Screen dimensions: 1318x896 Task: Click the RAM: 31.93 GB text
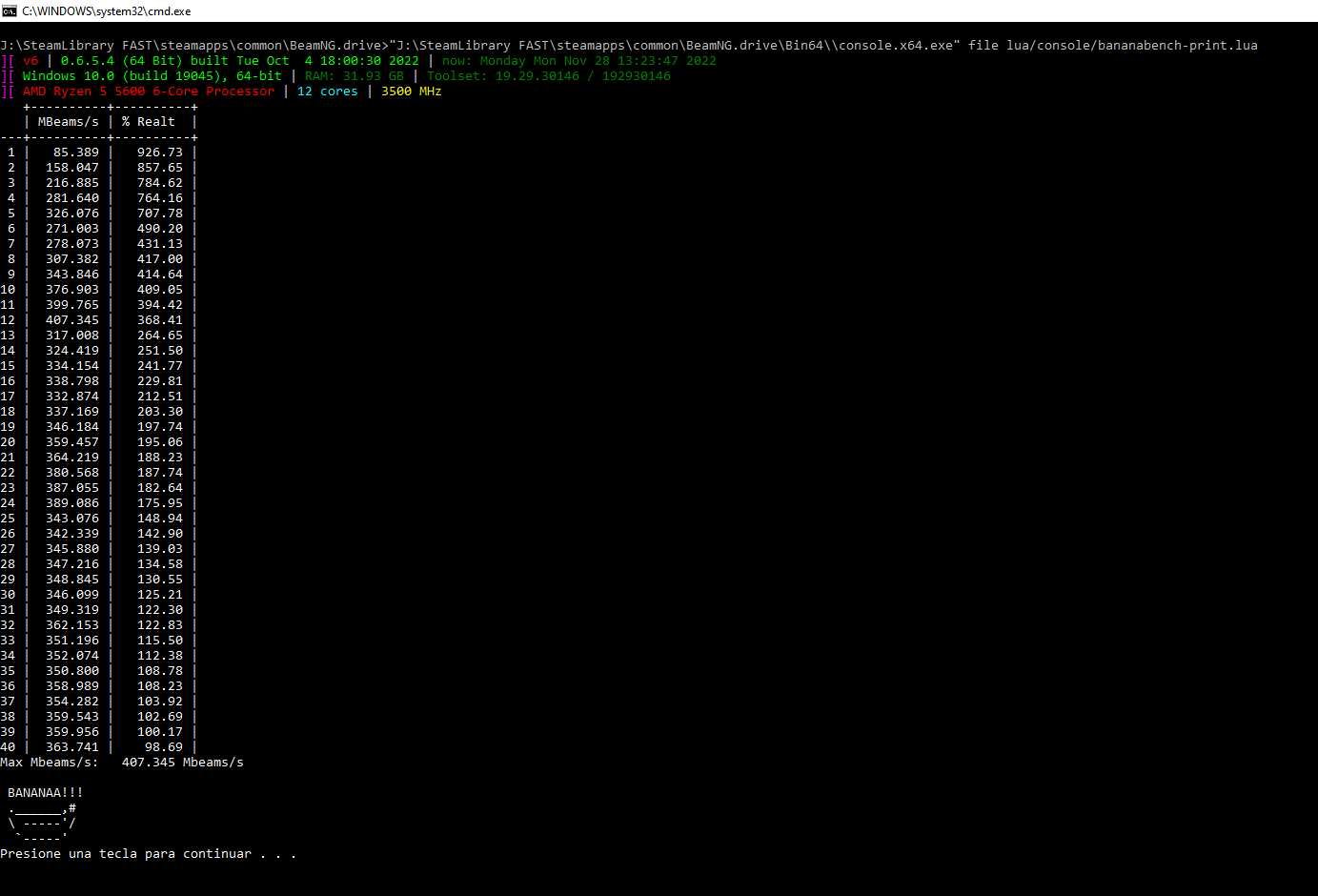point(355,76)
